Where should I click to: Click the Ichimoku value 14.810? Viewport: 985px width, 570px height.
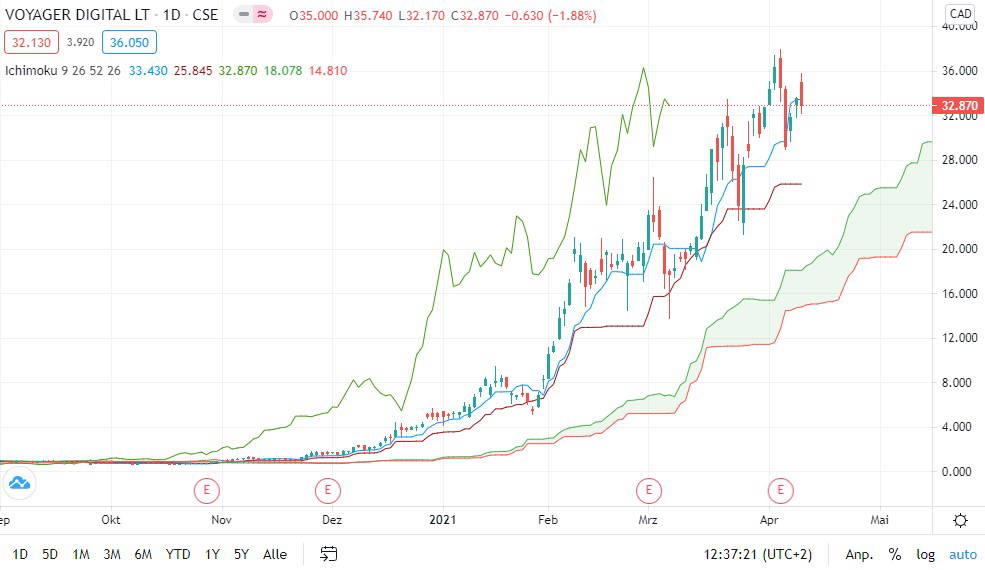click(x=328, y=70)
